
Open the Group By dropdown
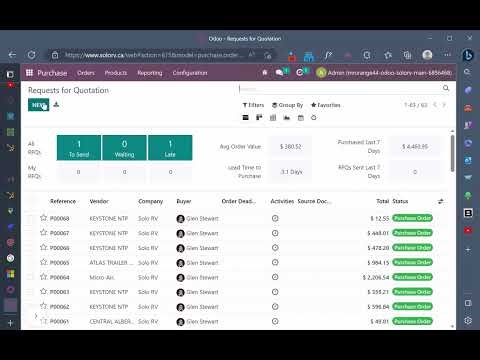pyautogui.click(x=287, y=105)
